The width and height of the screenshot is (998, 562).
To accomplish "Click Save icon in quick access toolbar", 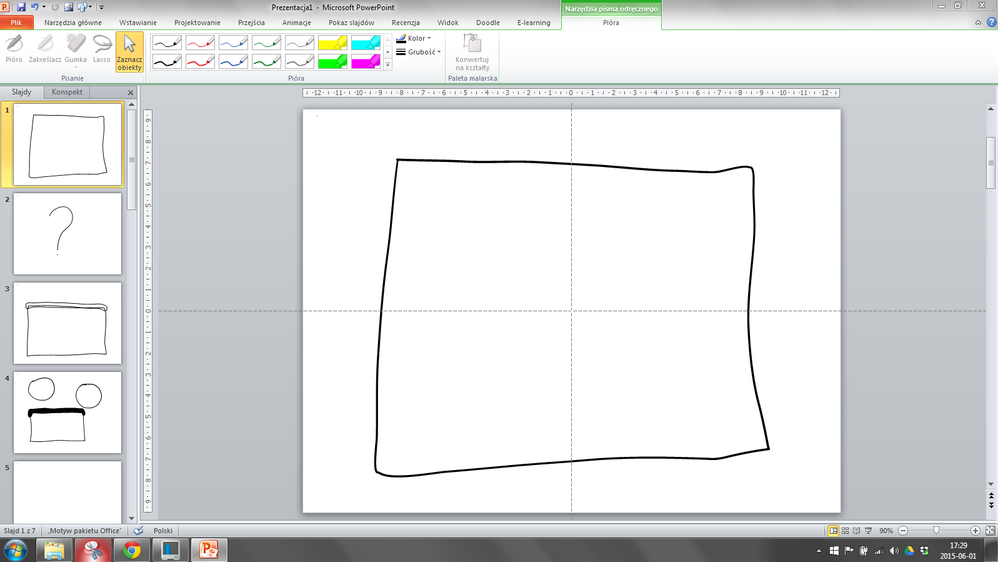I will coord(20,7).
